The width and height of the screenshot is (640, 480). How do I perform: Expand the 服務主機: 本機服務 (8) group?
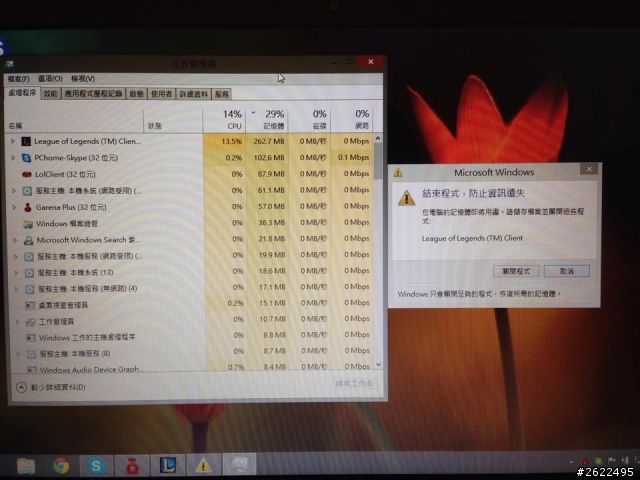coord(18,354)
